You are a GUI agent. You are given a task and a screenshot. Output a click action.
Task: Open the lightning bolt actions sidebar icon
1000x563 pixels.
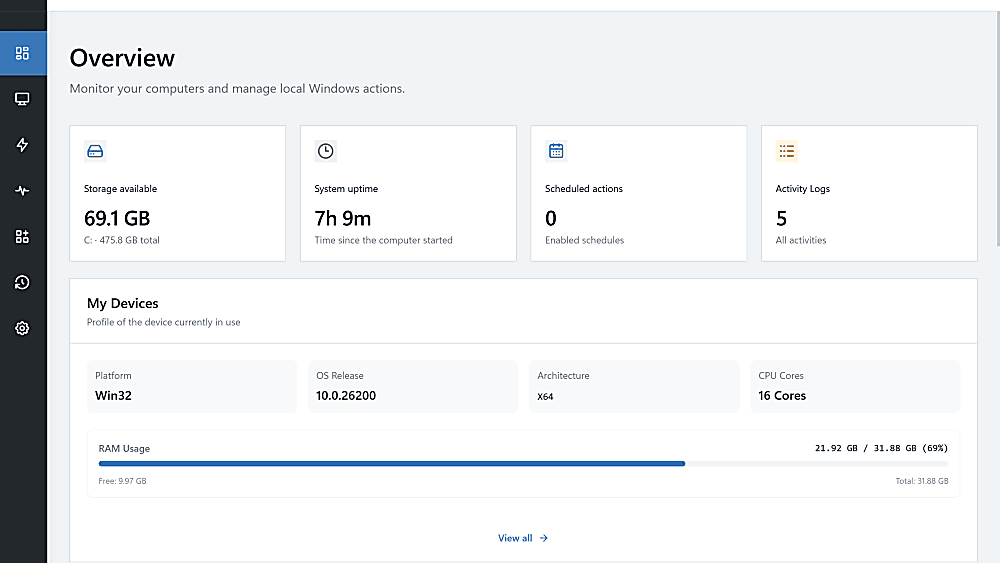(22, 145)
